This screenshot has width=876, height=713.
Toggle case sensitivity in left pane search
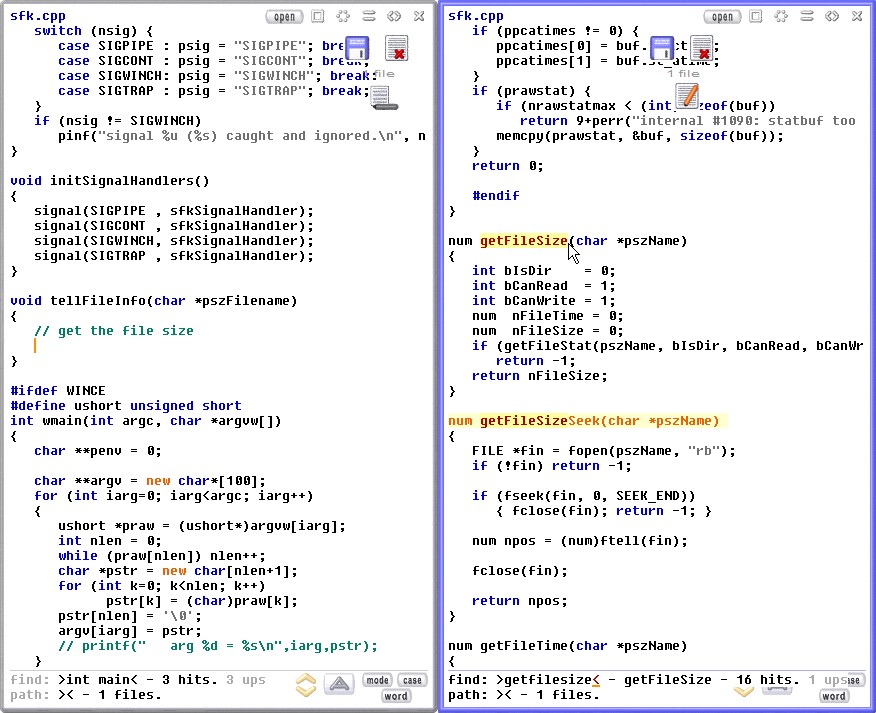tap(412, 681)
